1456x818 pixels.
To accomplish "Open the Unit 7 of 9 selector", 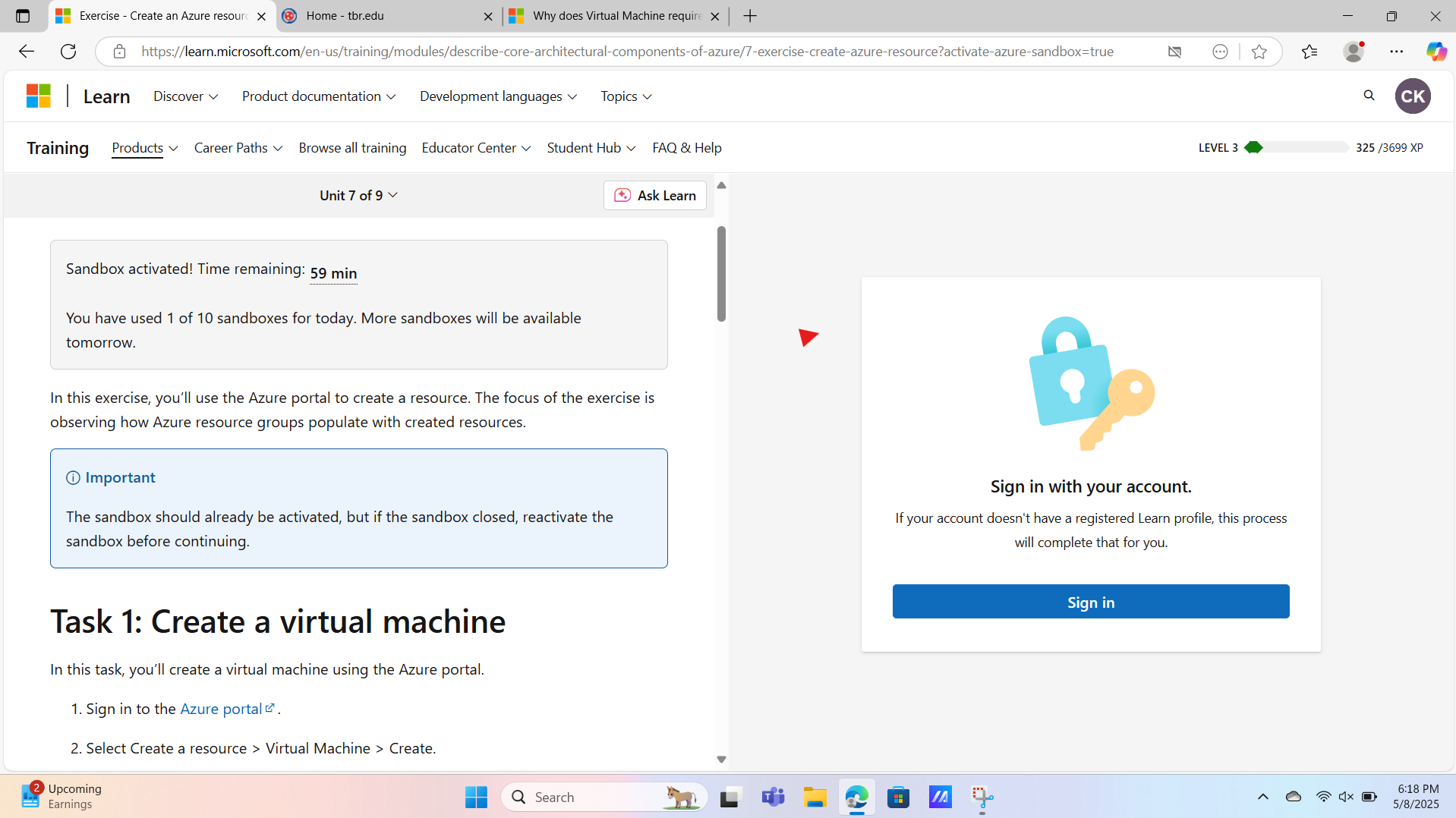I will click(359, 196).
